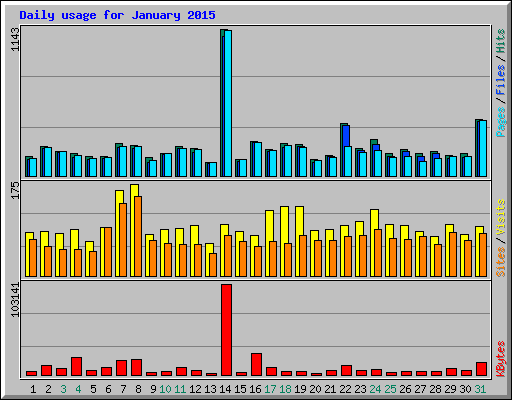Image resolution: width=512 pixels, height=400 pixels.
Task: Click the 'Visits' legend label
Action: tap(501, 217)
